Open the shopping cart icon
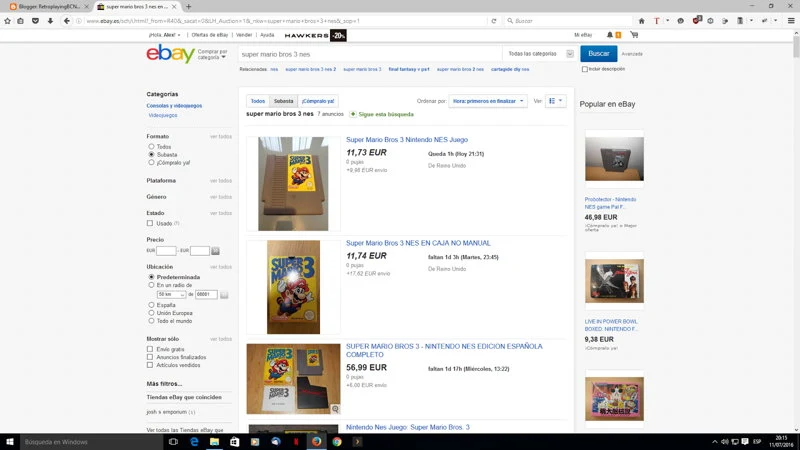This screenshot has width=800, height=450. point(633,35)
